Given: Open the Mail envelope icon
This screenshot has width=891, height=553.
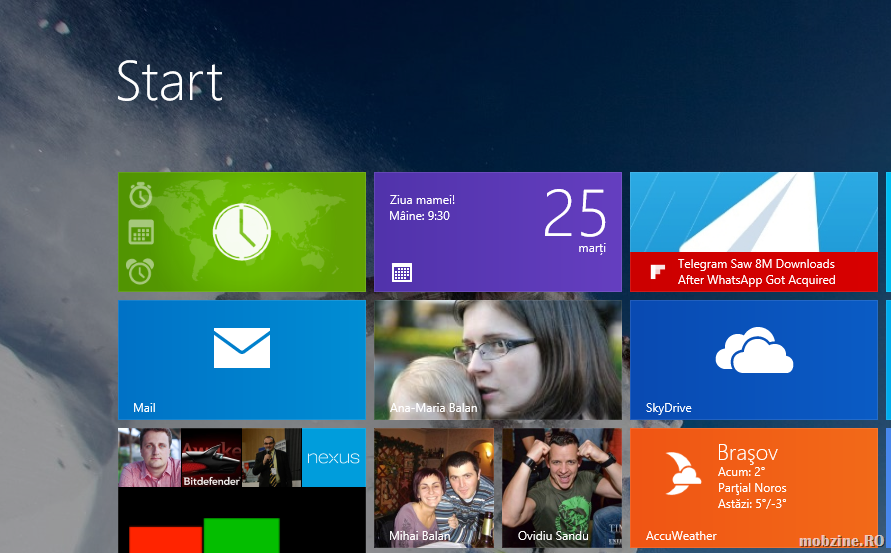Looking at the screenshot, I should point(242,348).
